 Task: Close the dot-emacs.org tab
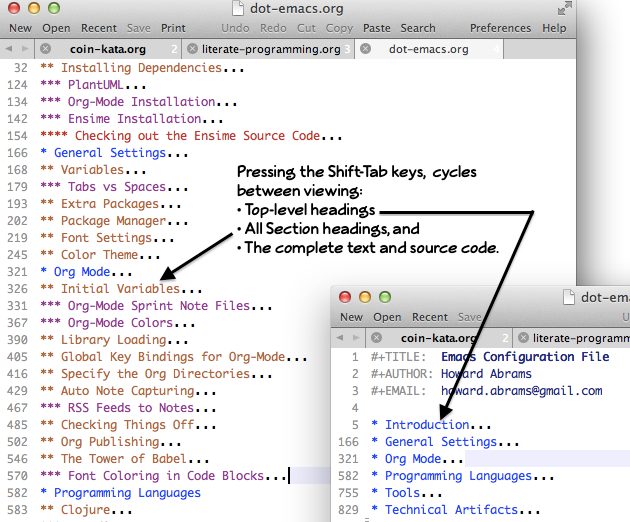pyautogui.click(x=365, y=49)
